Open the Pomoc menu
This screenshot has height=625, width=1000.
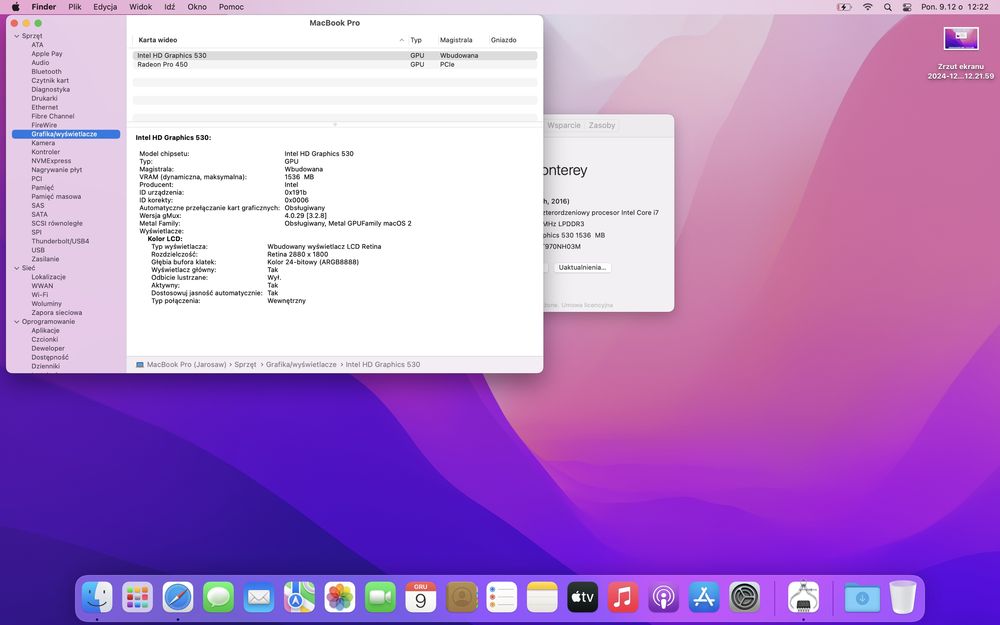tap(231, 7)
